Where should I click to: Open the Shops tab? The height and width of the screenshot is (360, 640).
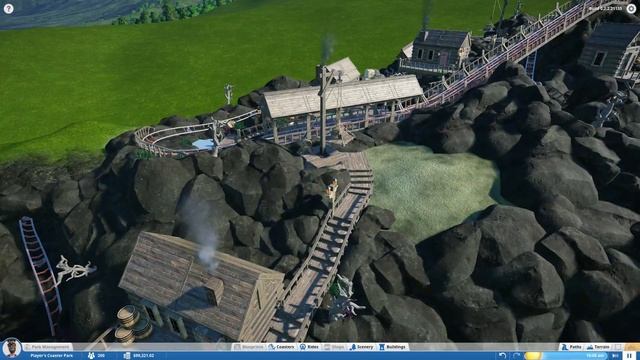[x=335, y=347]
